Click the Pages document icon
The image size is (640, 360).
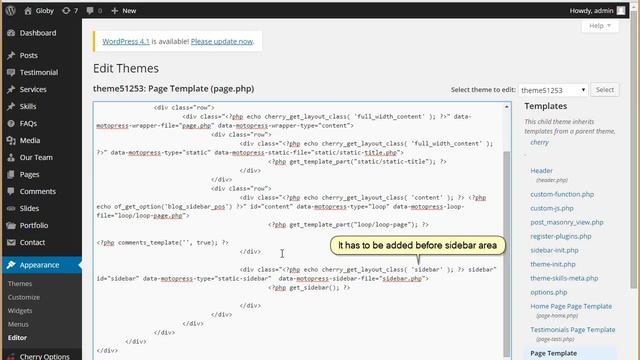pos(11,175)
